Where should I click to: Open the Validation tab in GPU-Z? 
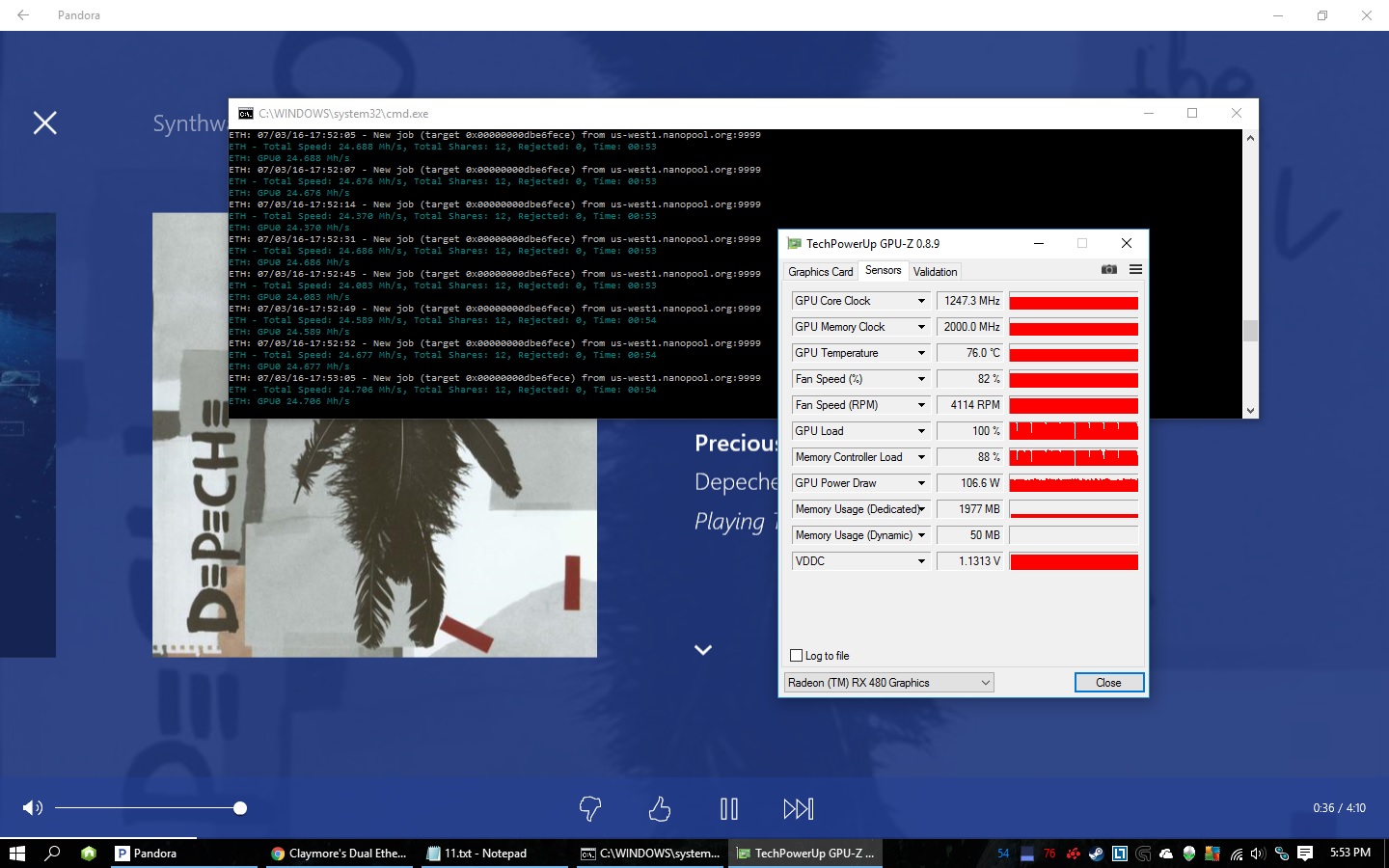pos(936,272)
